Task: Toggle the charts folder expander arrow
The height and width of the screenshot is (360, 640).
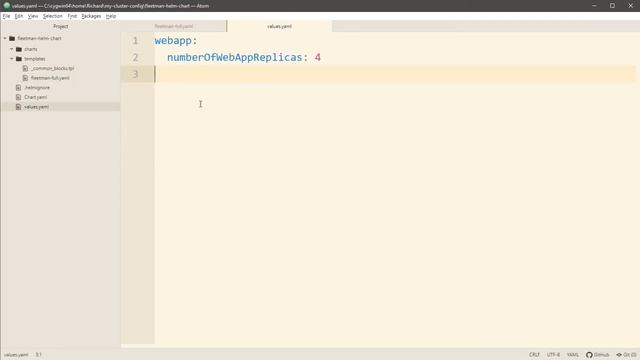Action: [12, 49]
